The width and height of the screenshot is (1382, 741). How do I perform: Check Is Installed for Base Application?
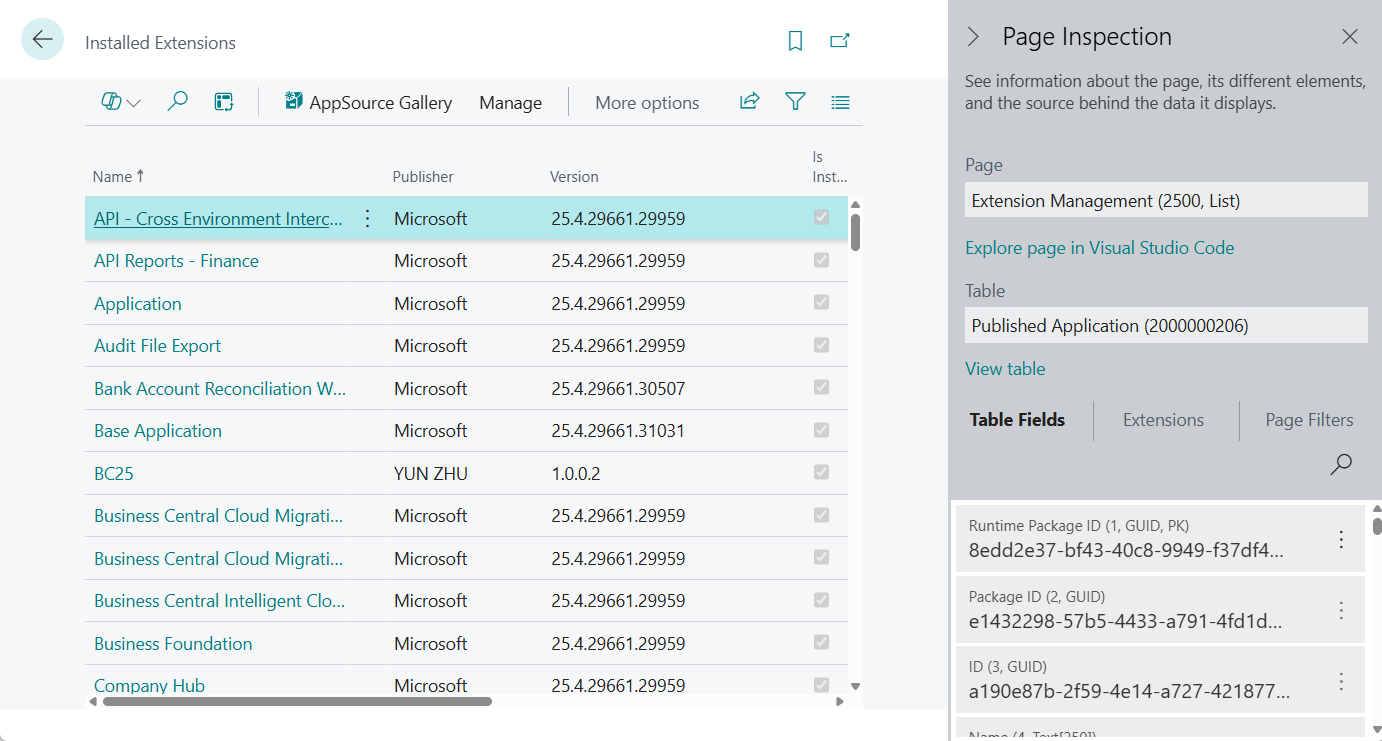pos(821,430)
